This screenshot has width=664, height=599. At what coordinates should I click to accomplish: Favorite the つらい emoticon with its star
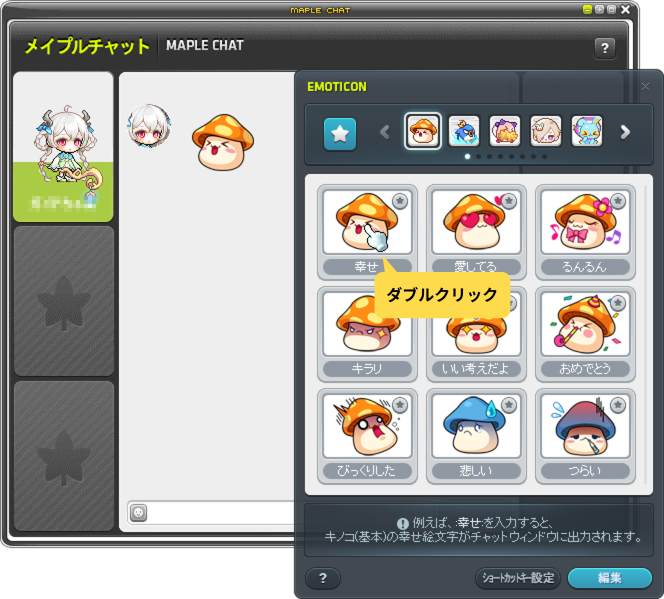tap(618, 405)
